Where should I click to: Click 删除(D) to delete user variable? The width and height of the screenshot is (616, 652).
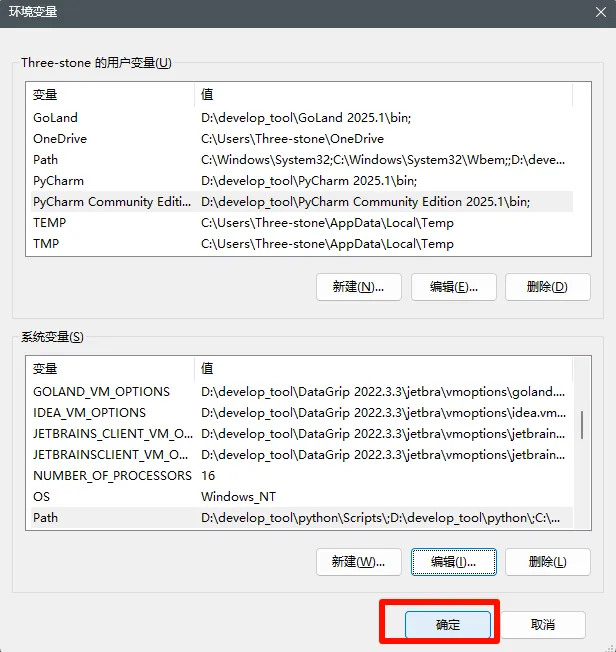[x=548, y=287]
